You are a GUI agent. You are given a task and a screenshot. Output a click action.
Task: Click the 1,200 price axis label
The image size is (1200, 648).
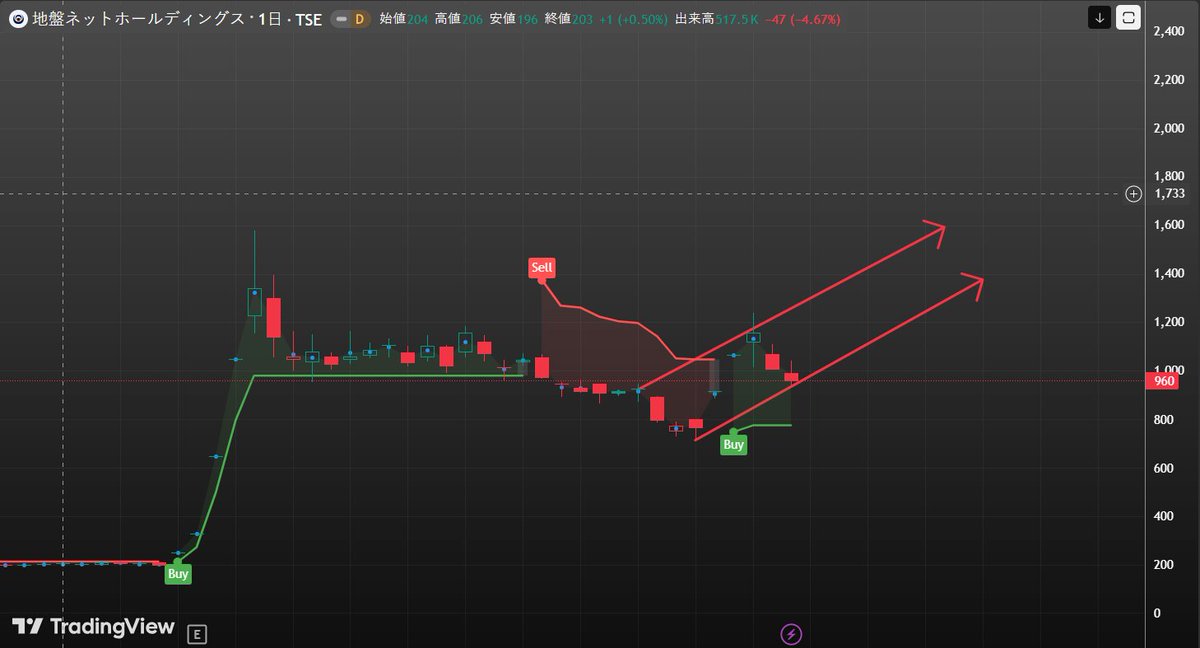click(1169, 322)
